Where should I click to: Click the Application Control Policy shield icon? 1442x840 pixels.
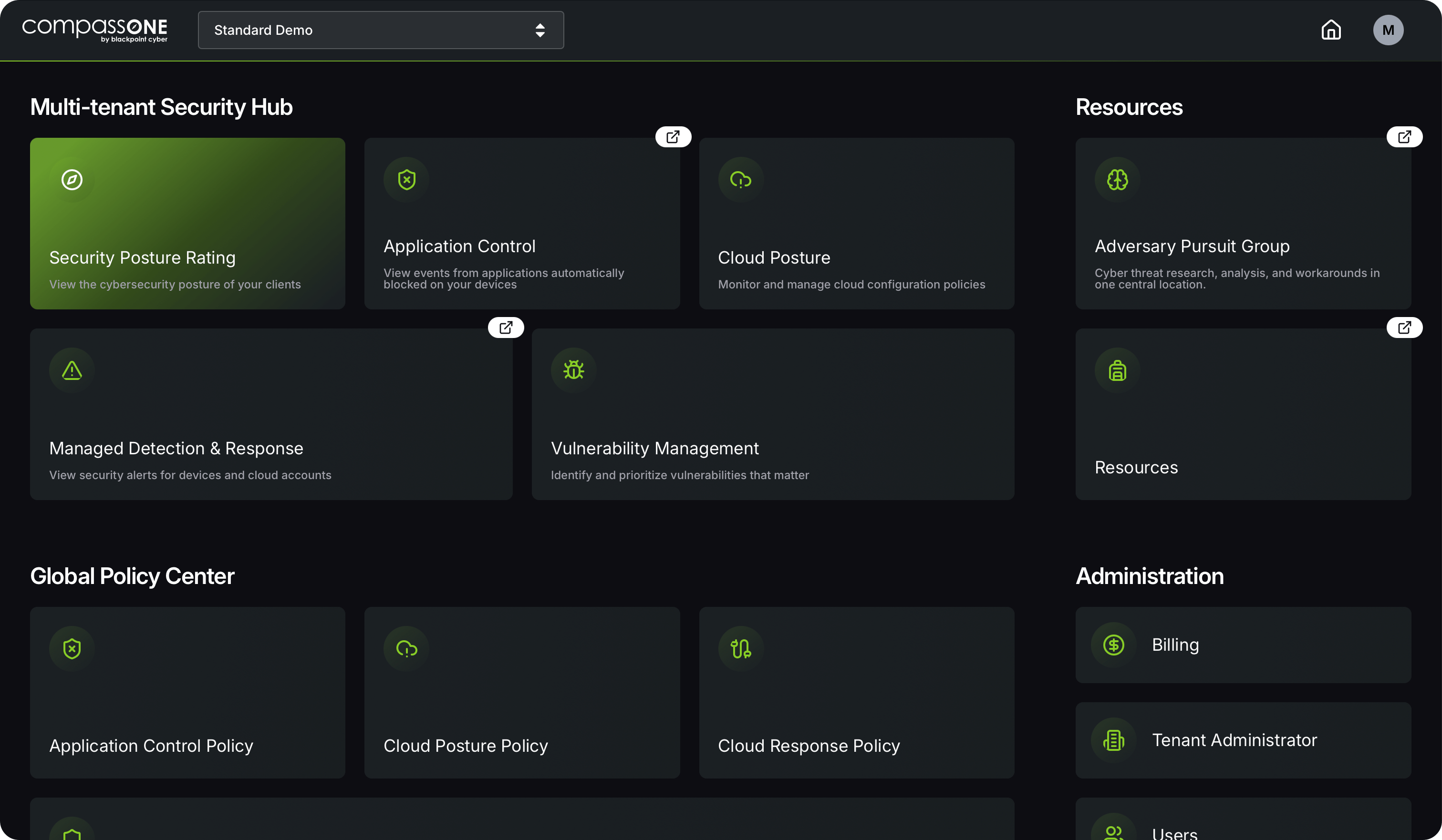72,648
